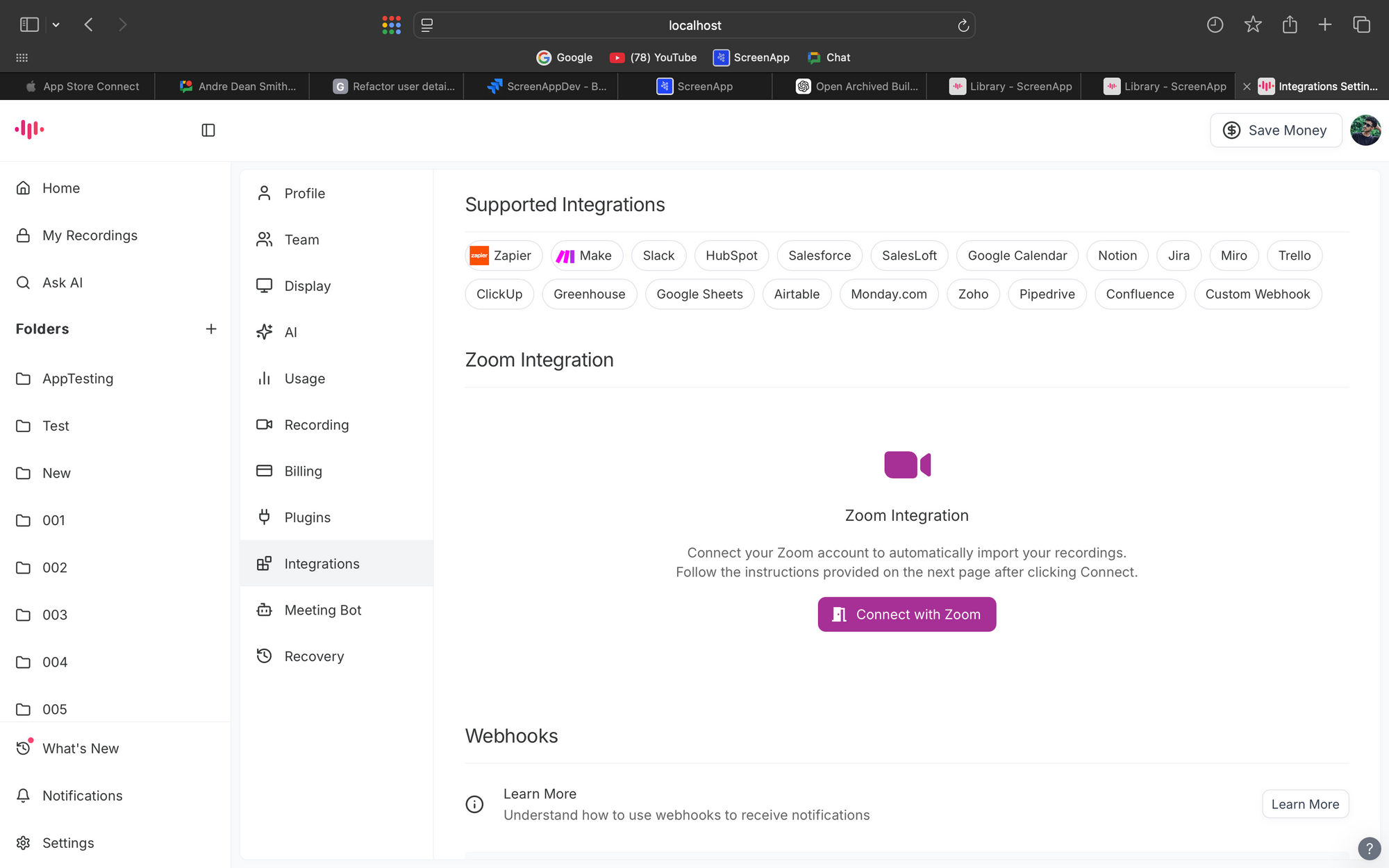Click the localhost address bar
Screen dimensions: 1389x868
click(x=694, y=26)
